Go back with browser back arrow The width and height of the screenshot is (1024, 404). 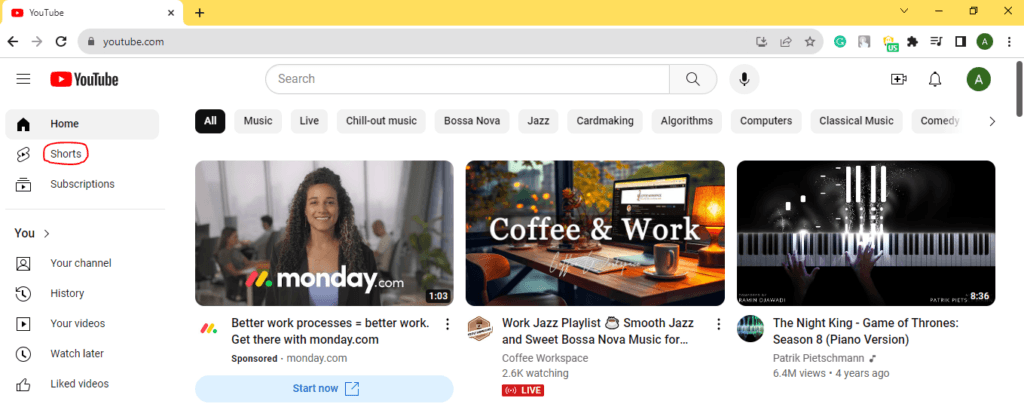[13, 42]
